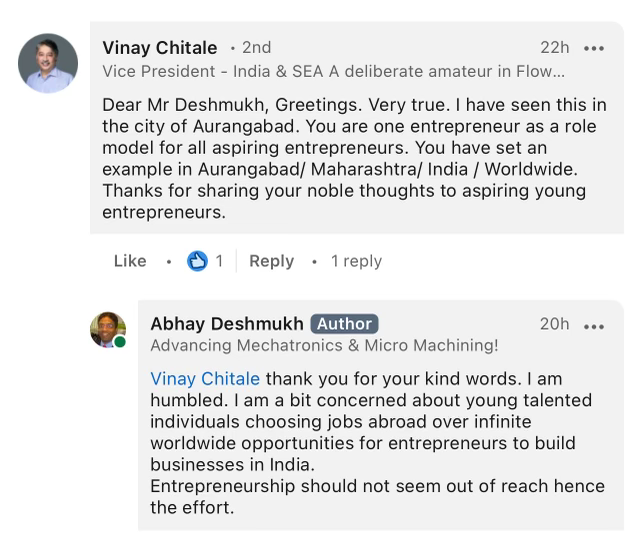Click the Author badge
The height and width of the screenshot is (544, 642).
click(x=344, y=324)
